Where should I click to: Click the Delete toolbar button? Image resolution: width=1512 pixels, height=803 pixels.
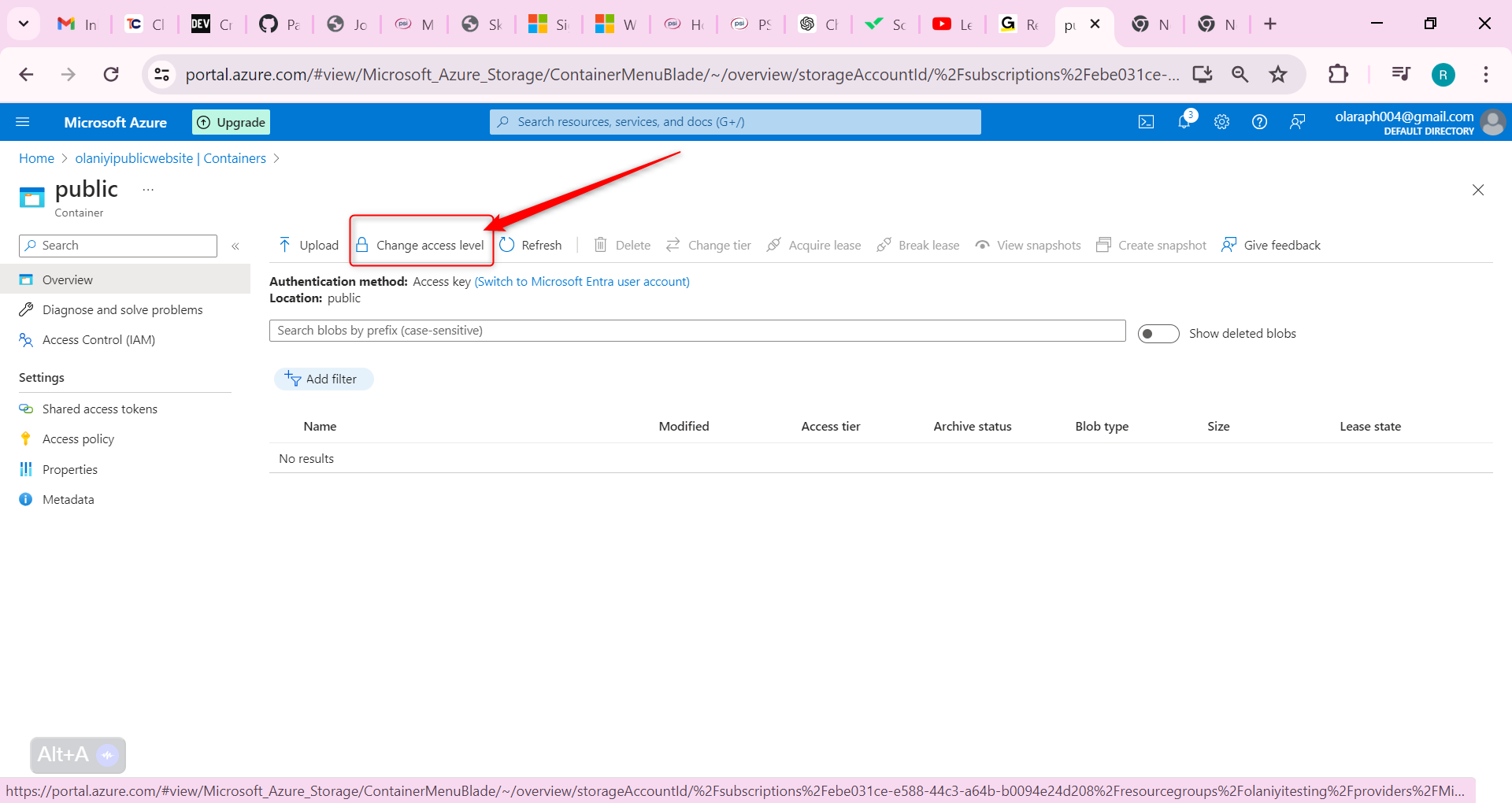point(622,245)
